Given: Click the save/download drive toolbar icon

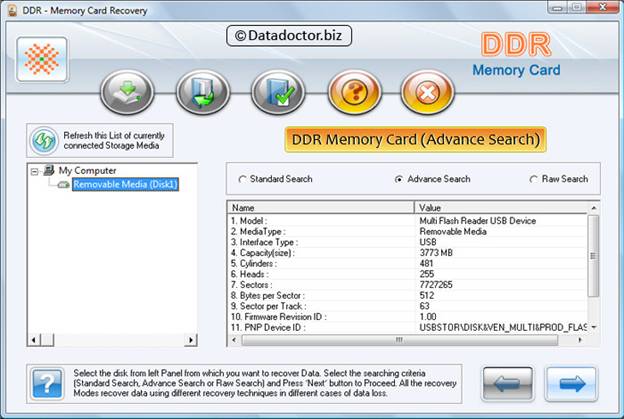Looking at the screenshot, I should (x=127, y=92).
